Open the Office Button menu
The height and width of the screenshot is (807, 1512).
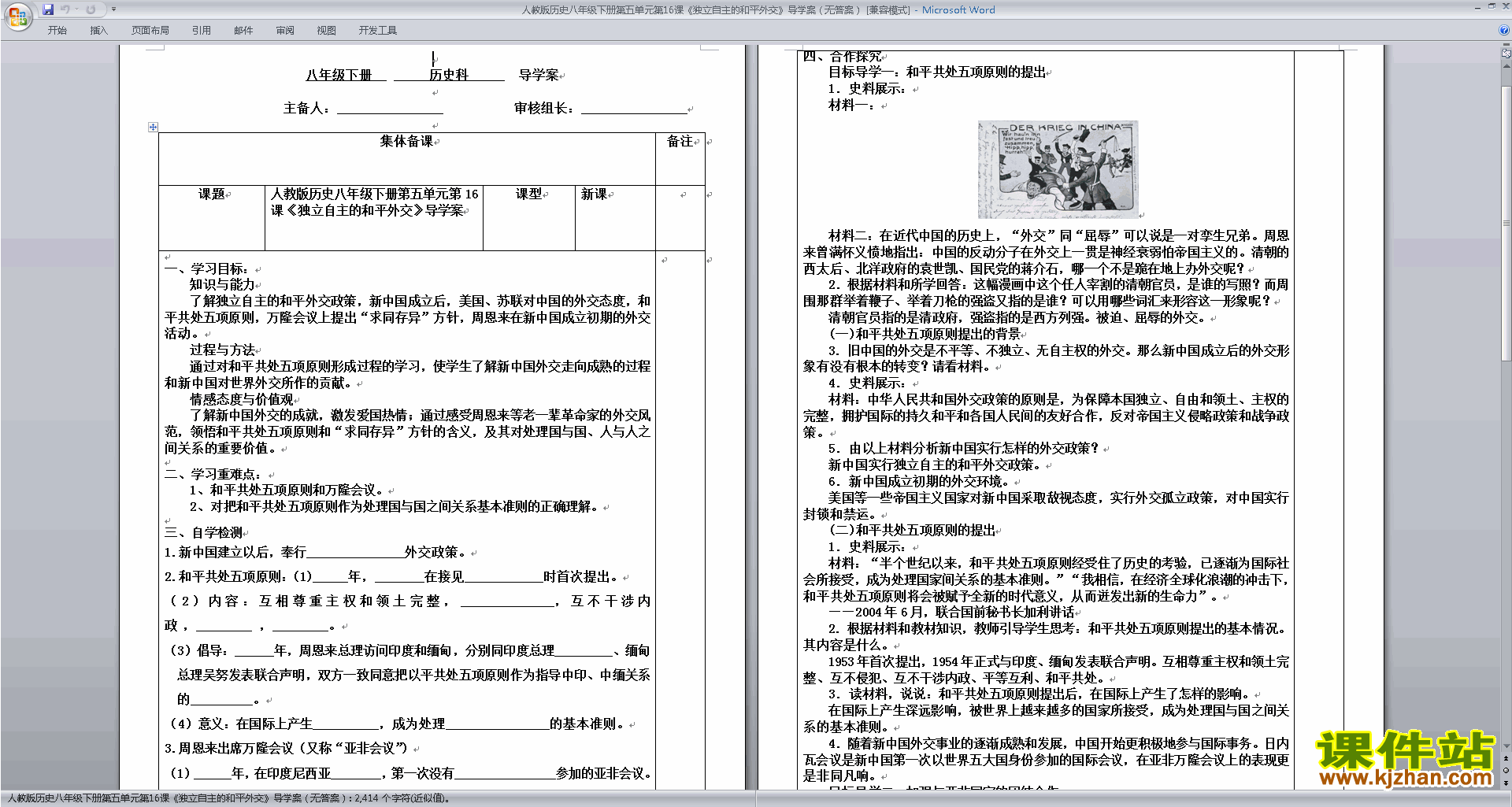17,16
